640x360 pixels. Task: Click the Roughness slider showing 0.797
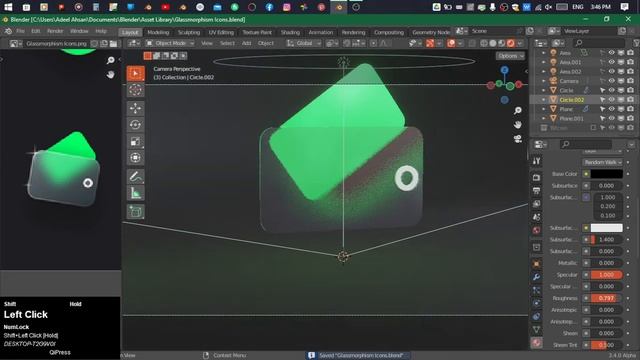coord(607,298)
